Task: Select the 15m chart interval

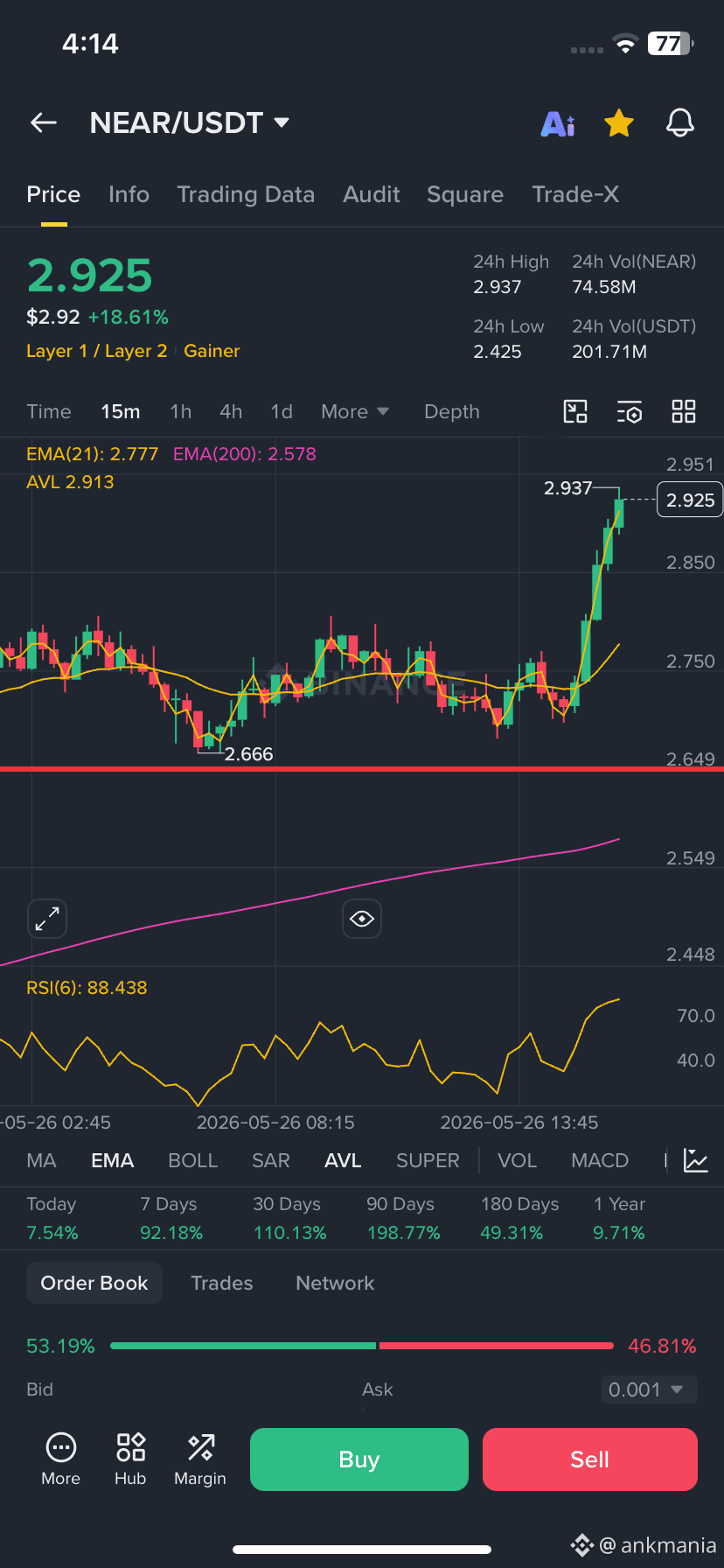Action: (121, 411)
